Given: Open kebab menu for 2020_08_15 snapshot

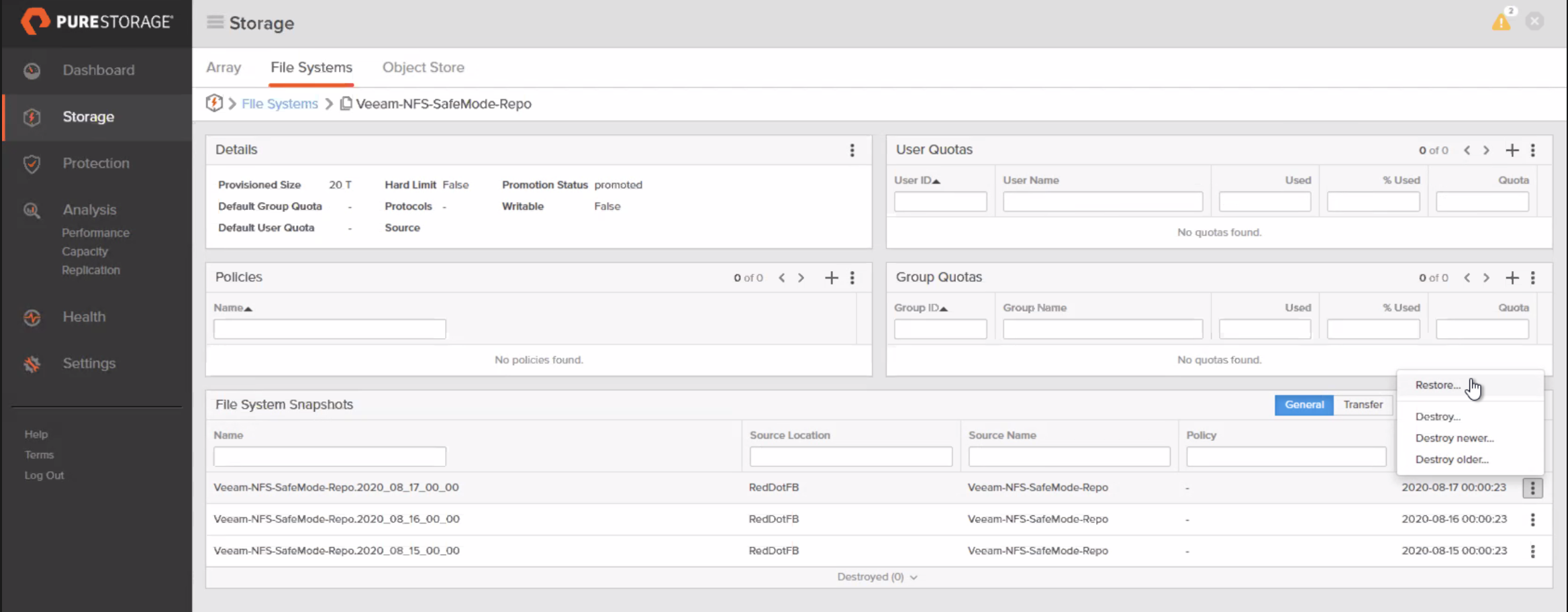Looking at the screenshot, I should [x=1532, y=551].
